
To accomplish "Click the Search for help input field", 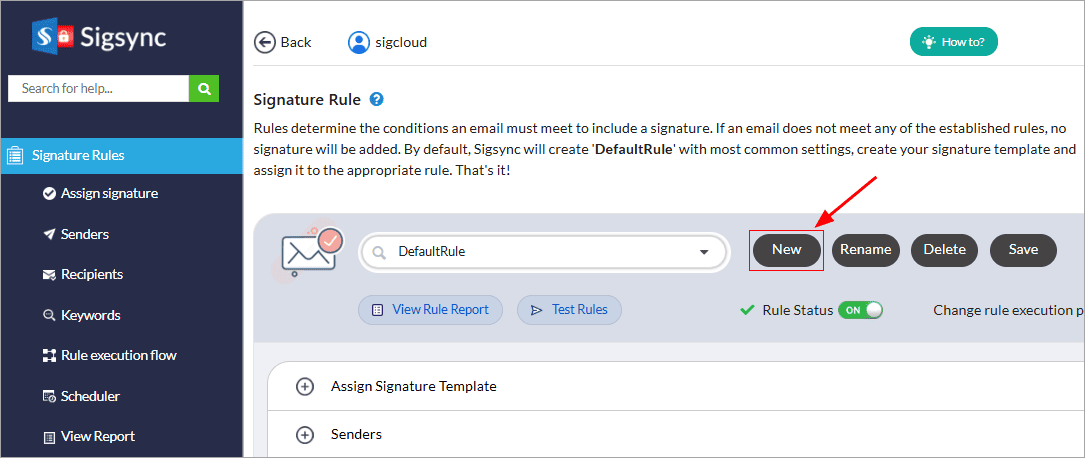I will (x=98, y=88).
